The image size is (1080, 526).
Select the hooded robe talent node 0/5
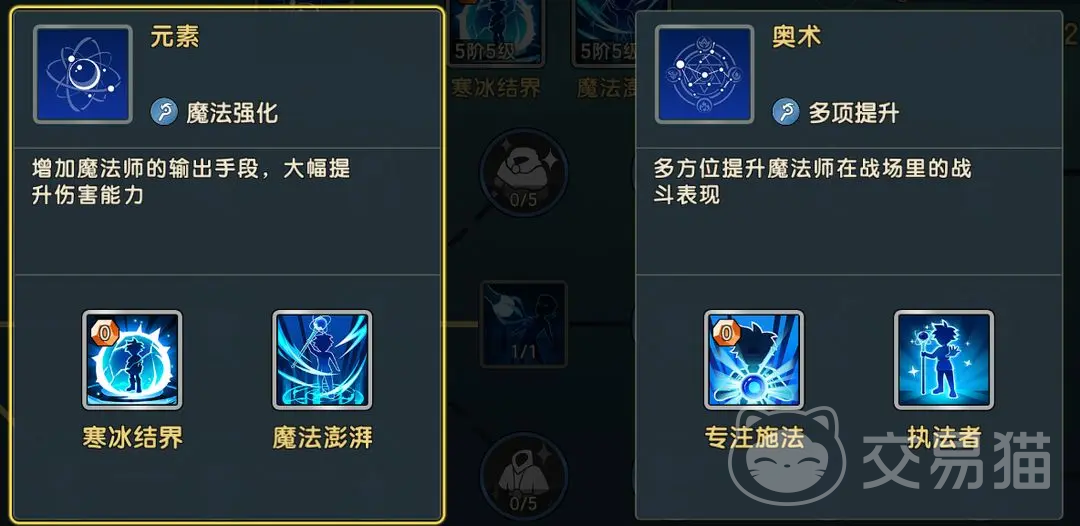[523, 476]
